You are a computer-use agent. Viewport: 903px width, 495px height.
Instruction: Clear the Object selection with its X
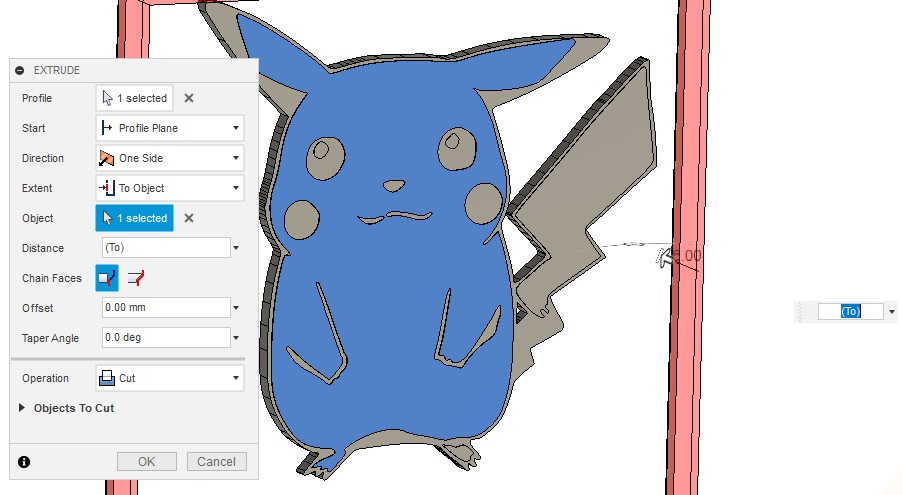(x=188, y=218)
